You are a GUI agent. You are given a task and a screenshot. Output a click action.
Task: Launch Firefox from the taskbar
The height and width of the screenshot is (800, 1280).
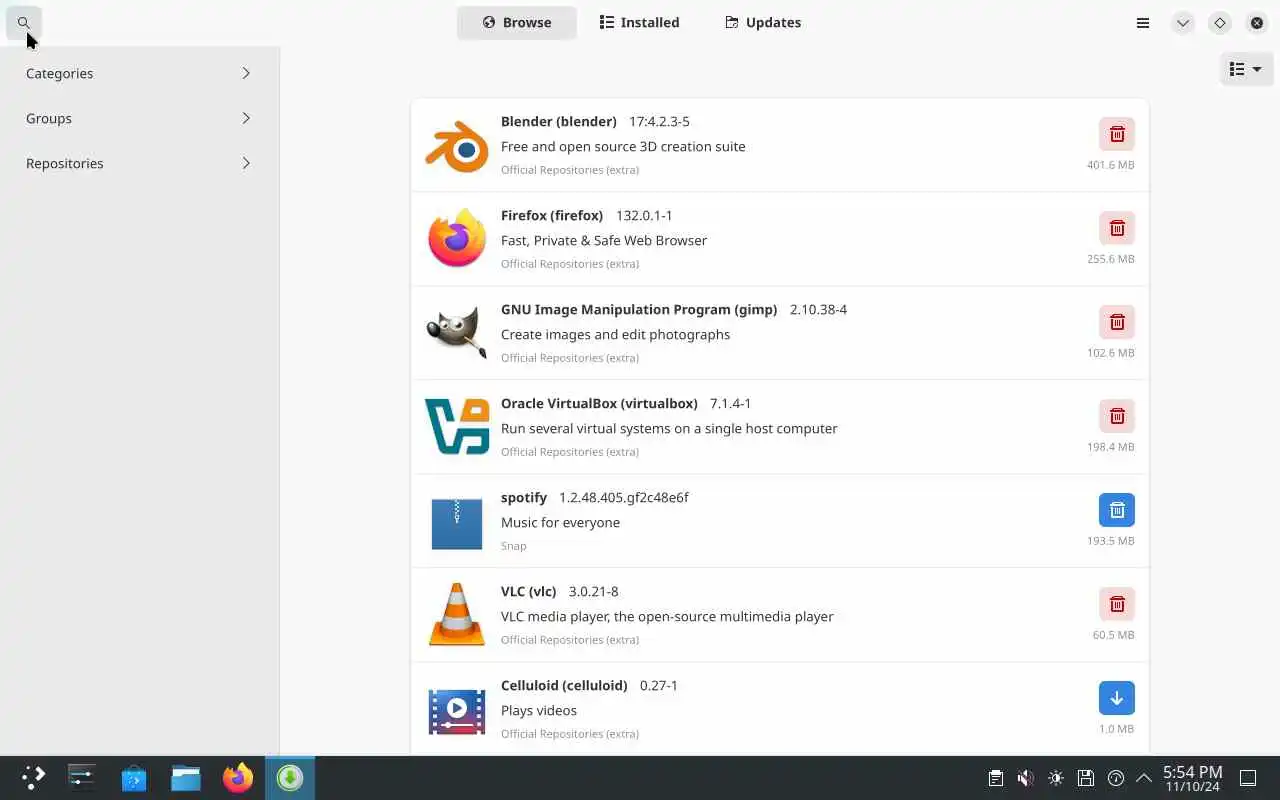coord(238,777)
